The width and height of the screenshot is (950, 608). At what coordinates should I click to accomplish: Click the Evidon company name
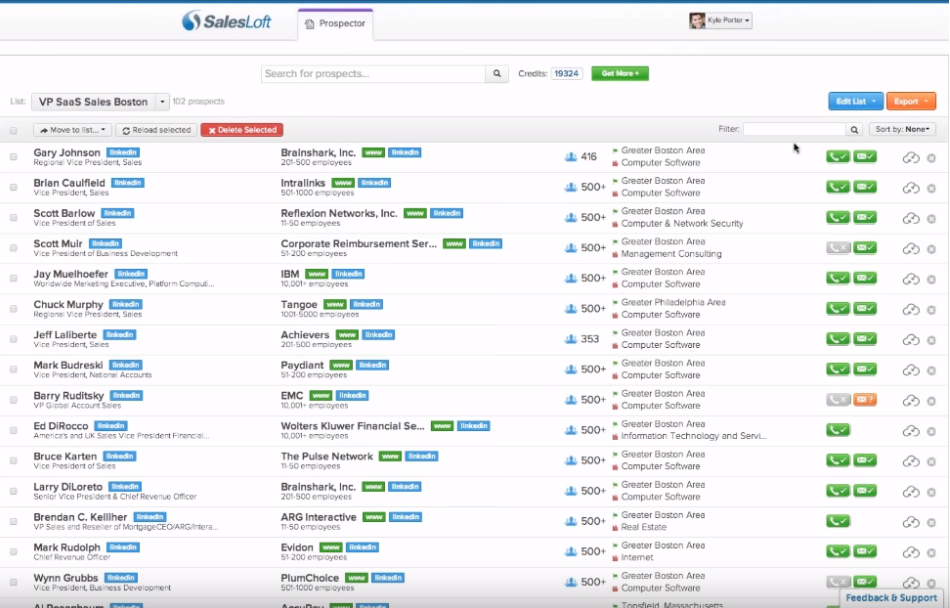pos(297,547)
